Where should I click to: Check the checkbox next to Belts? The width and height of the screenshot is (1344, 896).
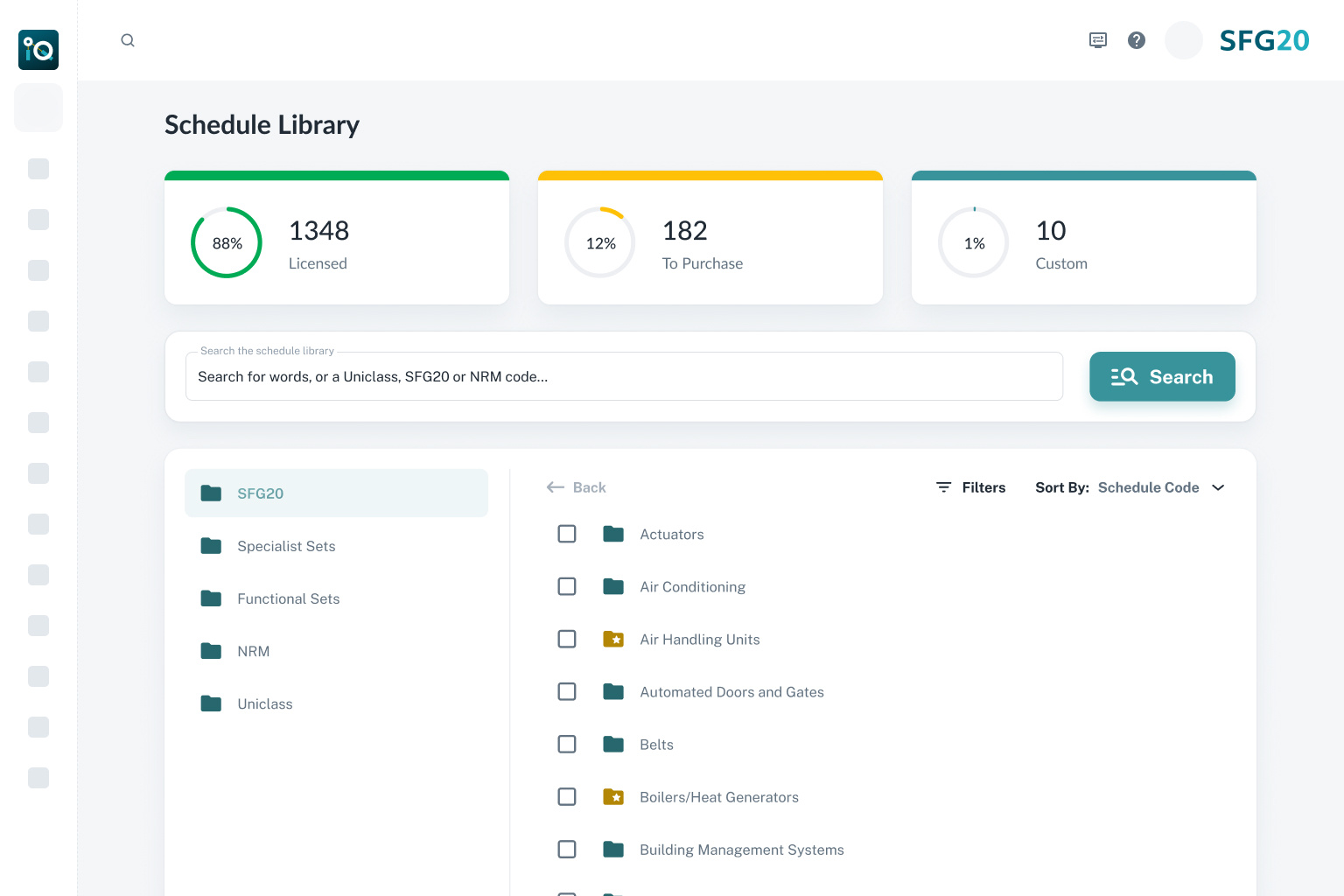coord(567,744)
